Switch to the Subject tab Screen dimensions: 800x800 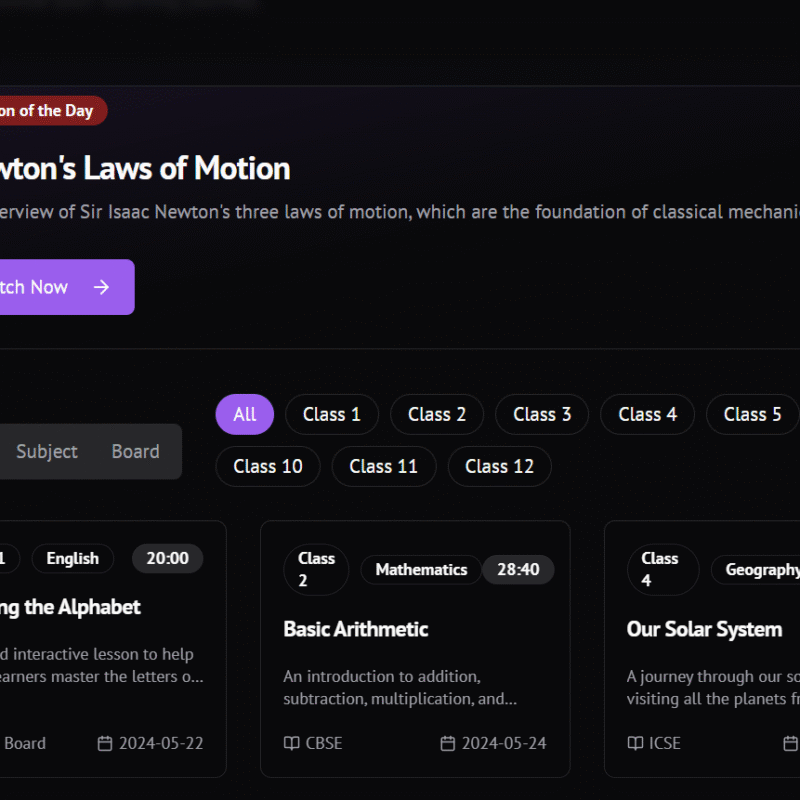[x=47, y=451]
